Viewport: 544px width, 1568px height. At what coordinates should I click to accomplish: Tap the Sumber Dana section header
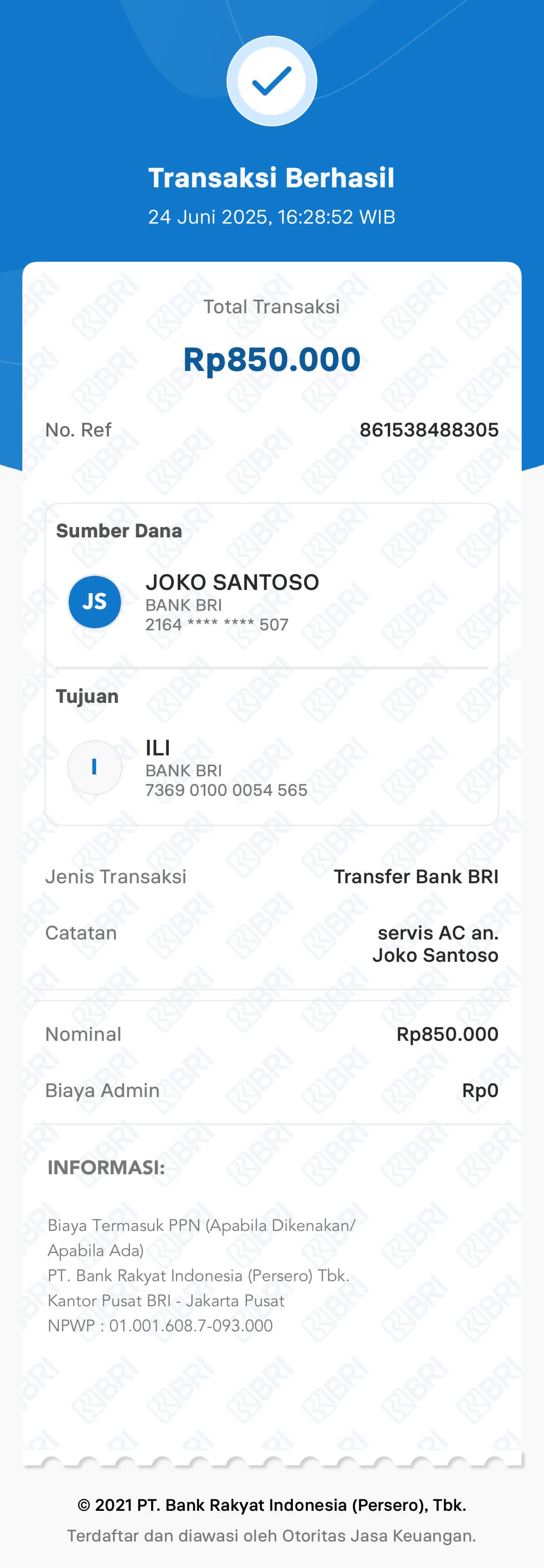[119, 531]
